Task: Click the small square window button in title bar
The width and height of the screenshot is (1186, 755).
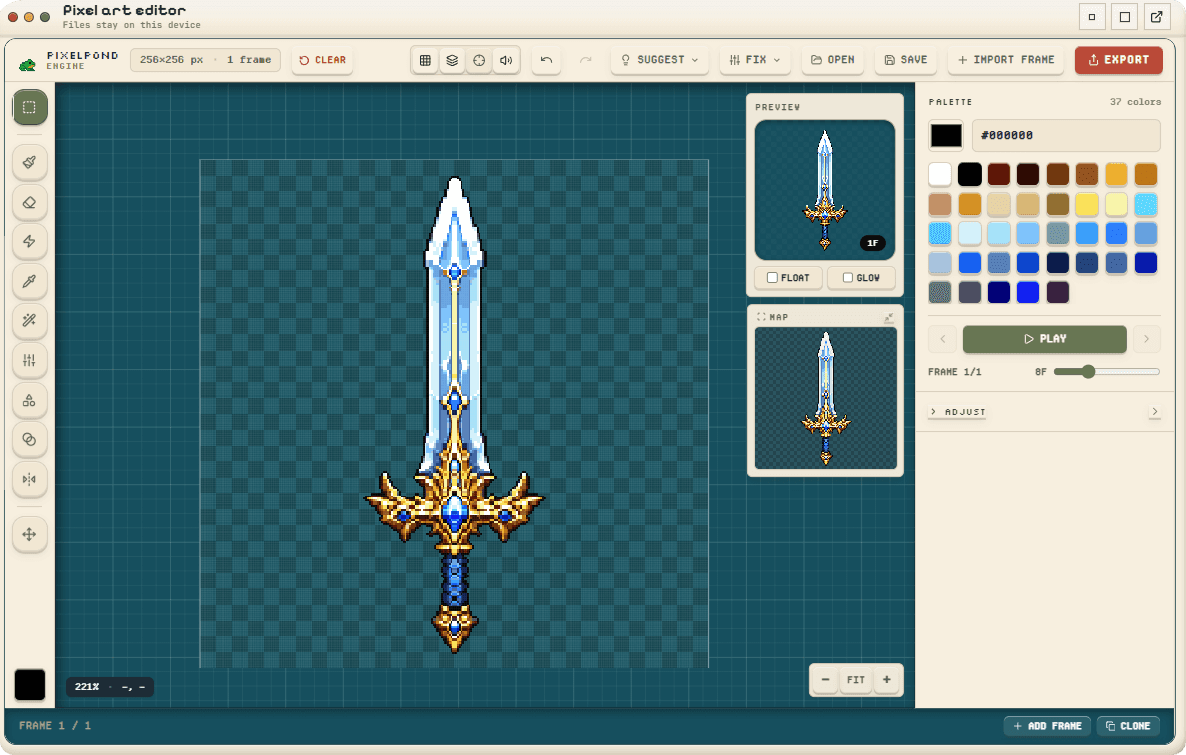Action: tap(1091, 17)
